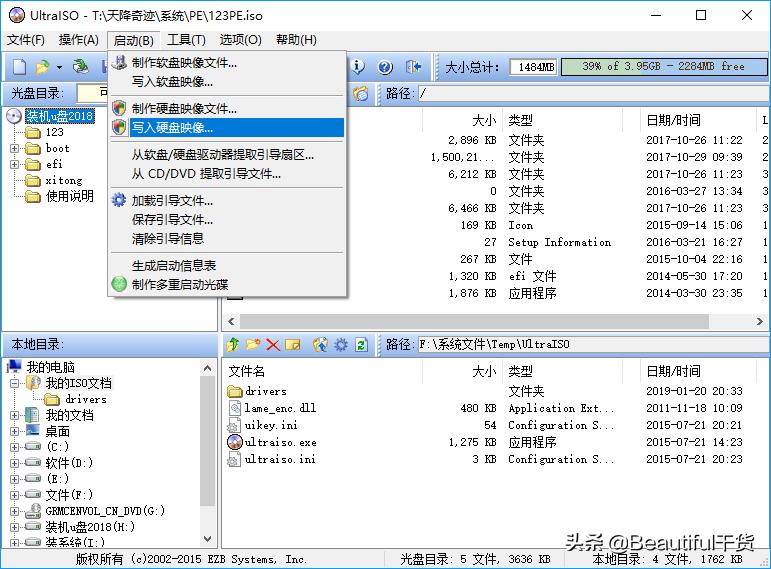Click the 文件名 column header in local list
771x569 pixels.
[x=323, y=371]
